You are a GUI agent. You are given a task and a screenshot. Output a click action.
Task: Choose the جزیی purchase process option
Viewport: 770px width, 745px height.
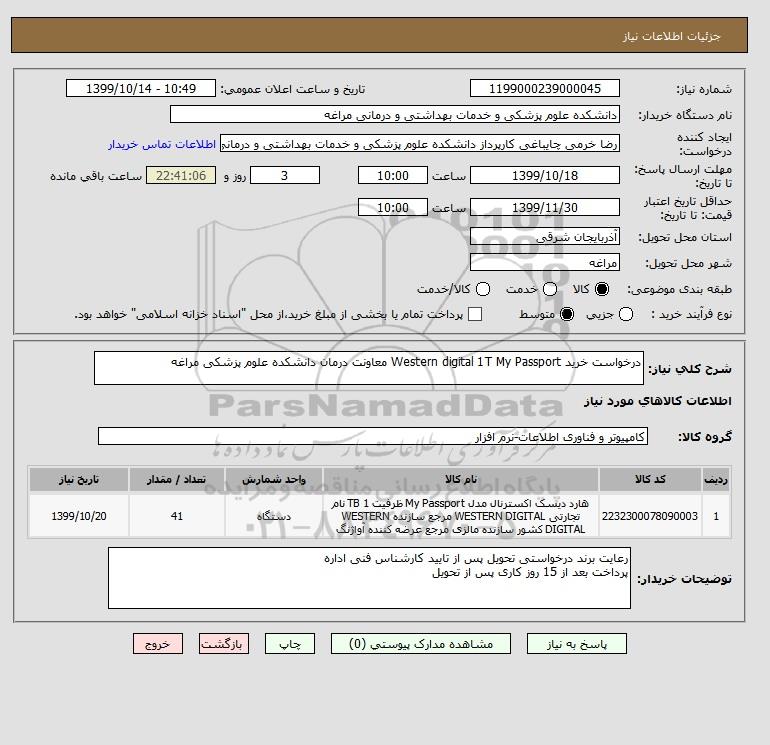[x=626, y=314]
